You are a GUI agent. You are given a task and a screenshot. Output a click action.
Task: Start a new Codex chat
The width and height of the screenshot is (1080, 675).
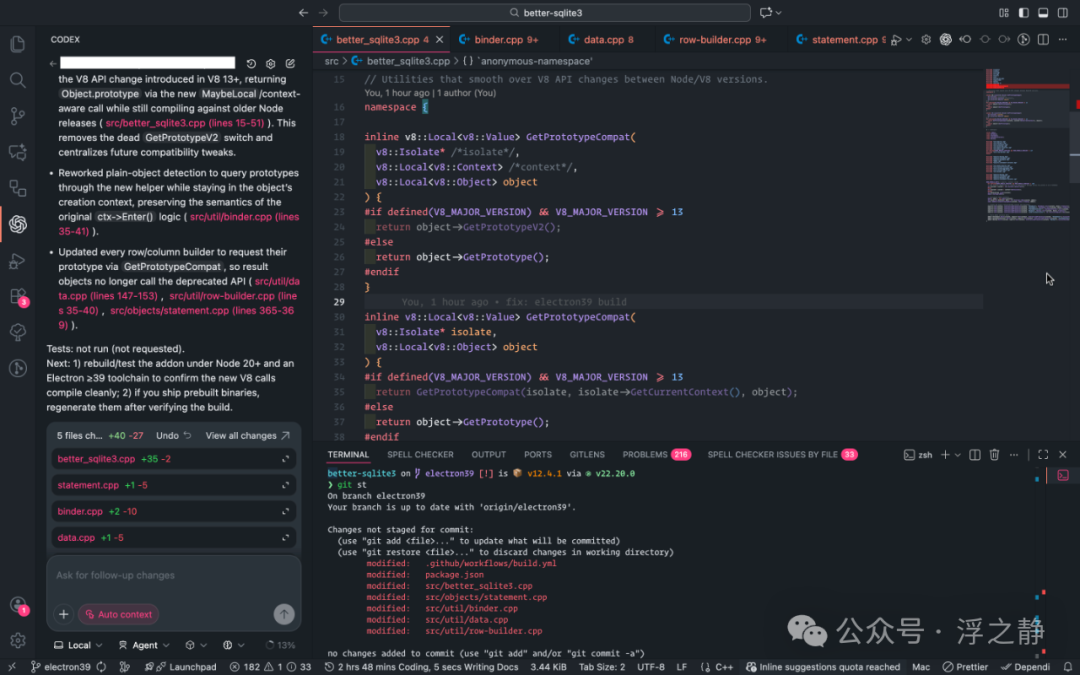click(x=291, y=63)
